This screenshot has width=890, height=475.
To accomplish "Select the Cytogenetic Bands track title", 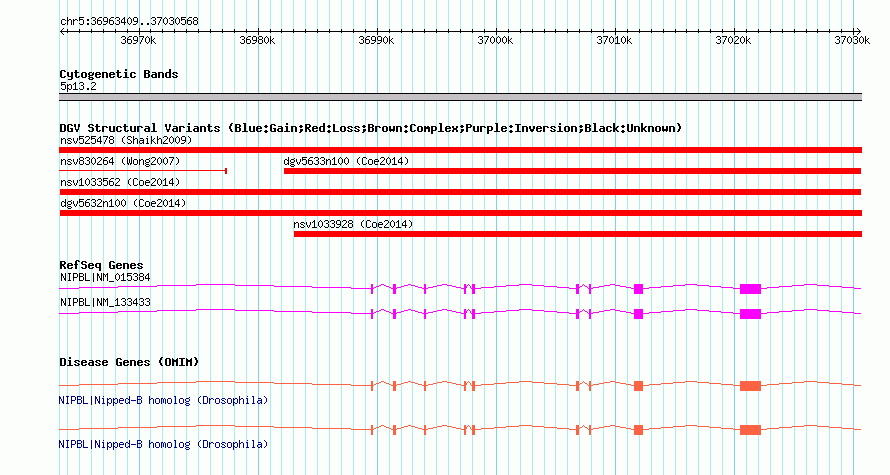I will pos(119,74).
